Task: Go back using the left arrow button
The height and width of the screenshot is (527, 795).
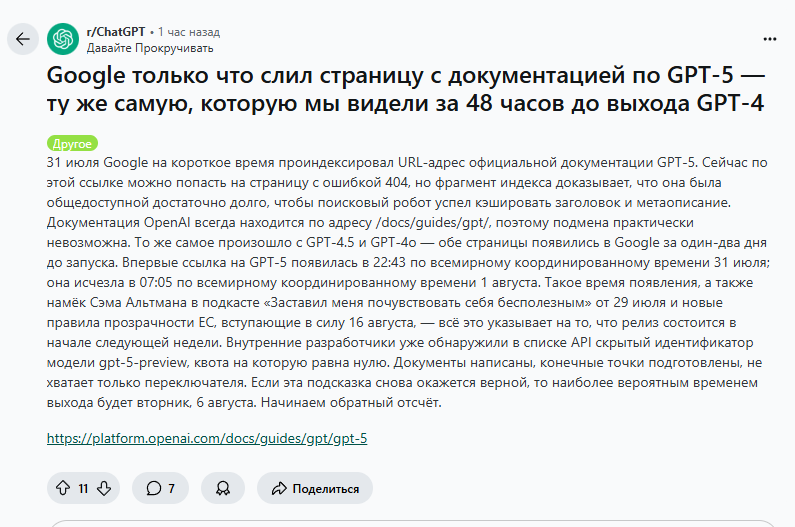Action: coord(23,39)
